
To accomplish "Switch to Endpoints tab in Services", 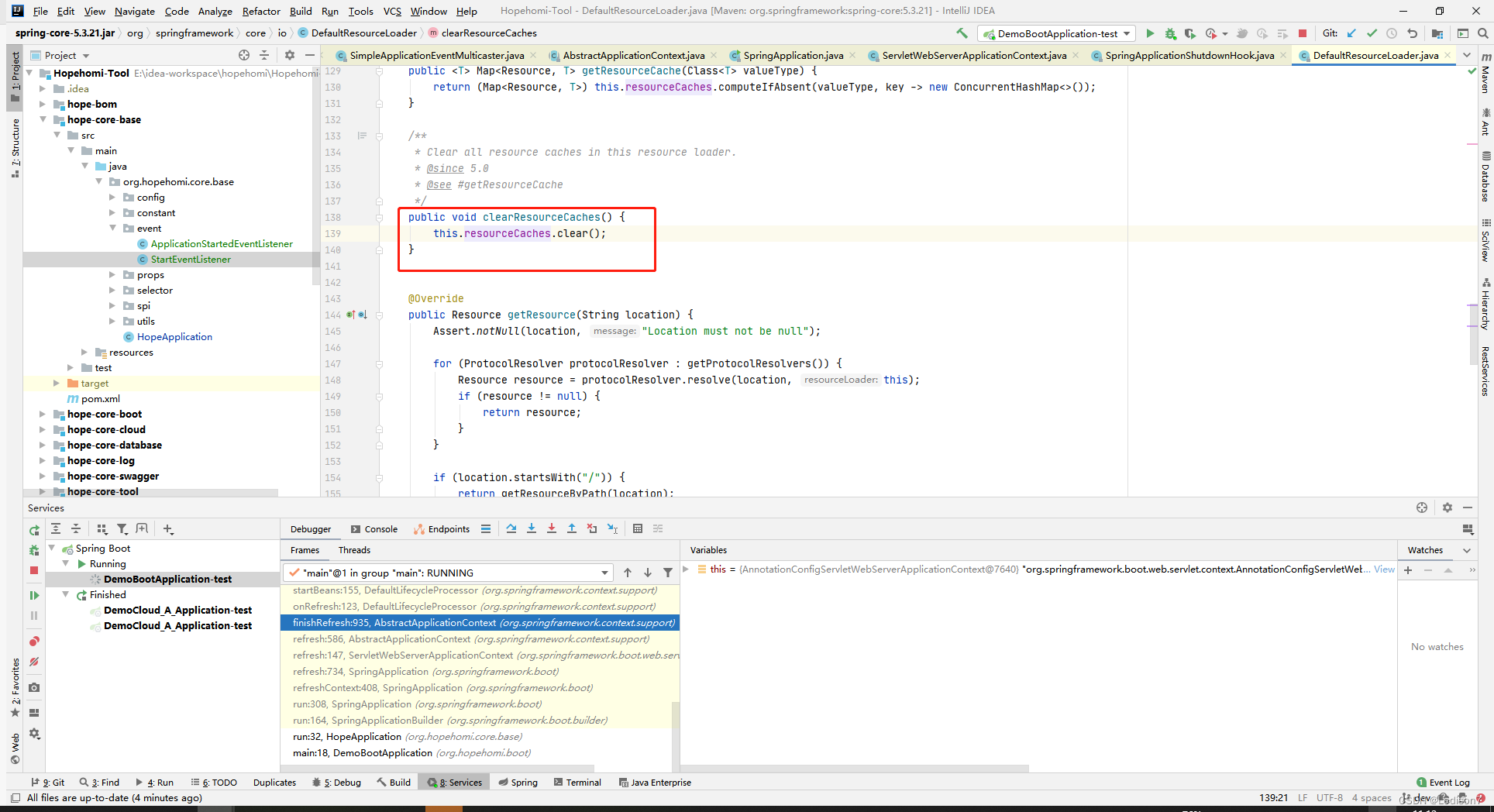I will pos(442,529).
